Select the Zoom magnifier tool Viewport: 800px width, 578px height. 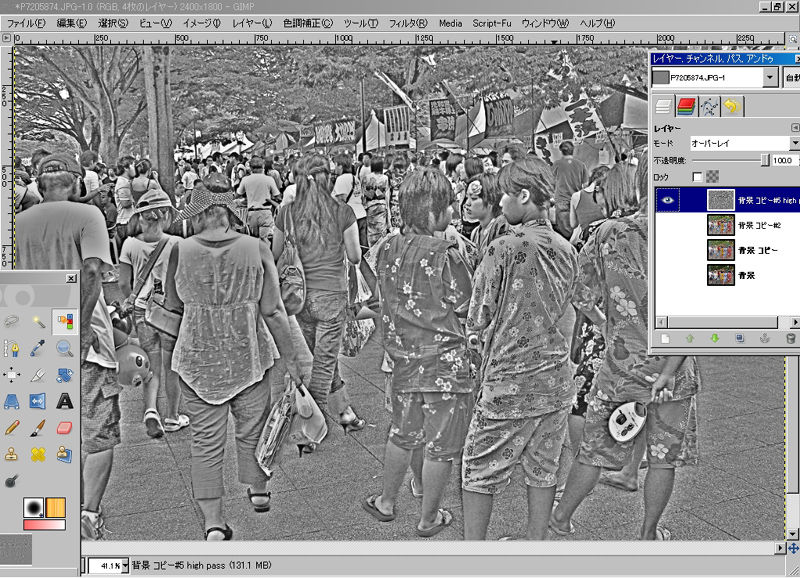pyautogui.click(x=65, y=348)
